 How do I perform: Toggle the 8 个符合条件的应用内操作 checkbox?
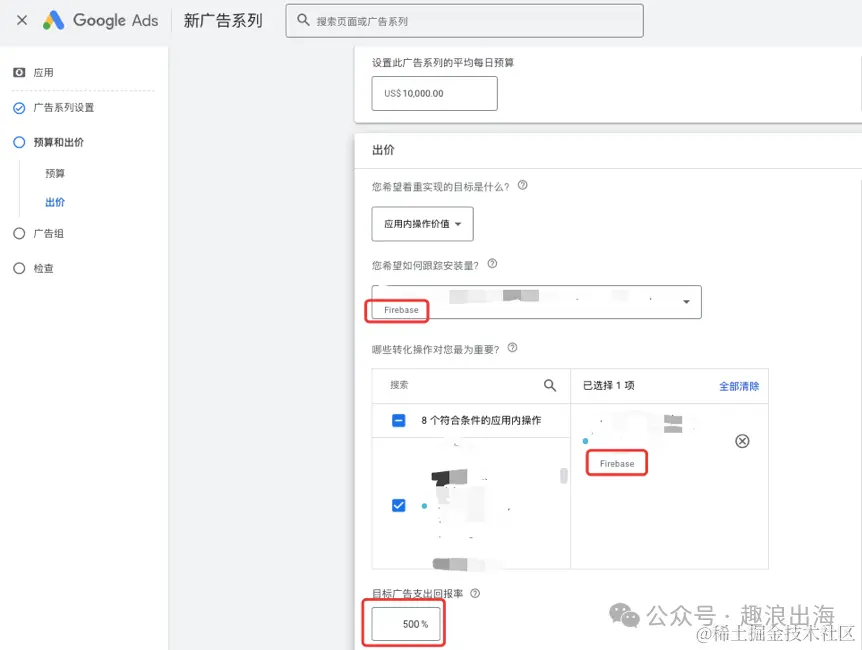coord(397,421)
